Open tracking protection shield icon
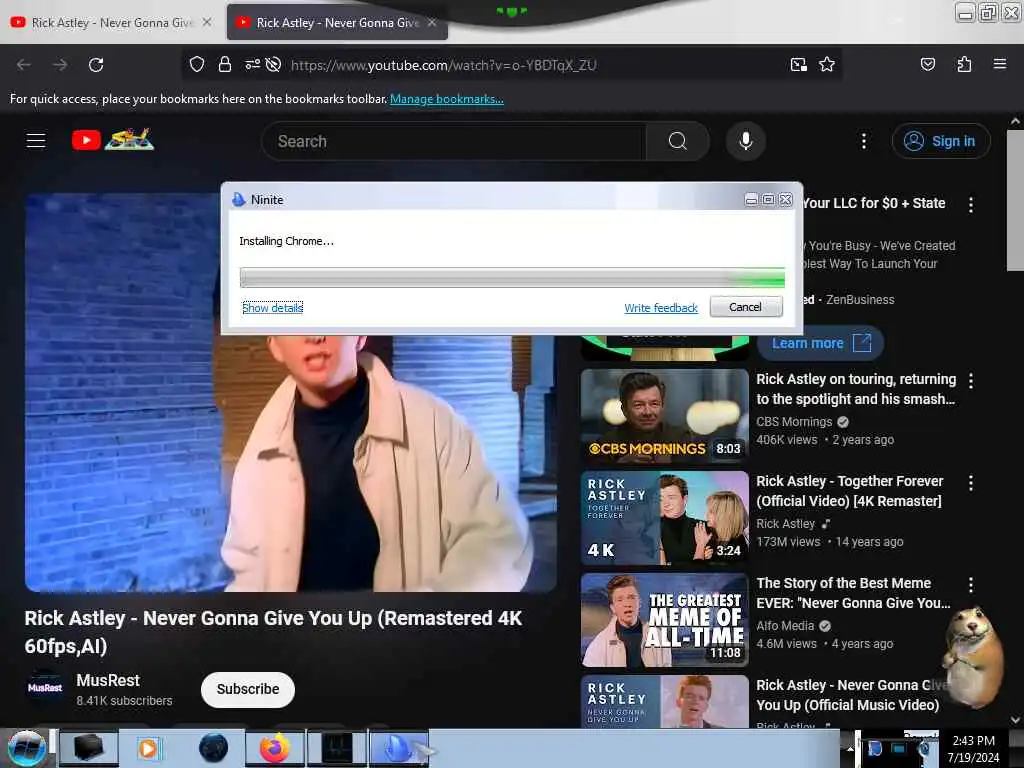The height and width of the screenshot is (768, 1024). coord(197,64)
